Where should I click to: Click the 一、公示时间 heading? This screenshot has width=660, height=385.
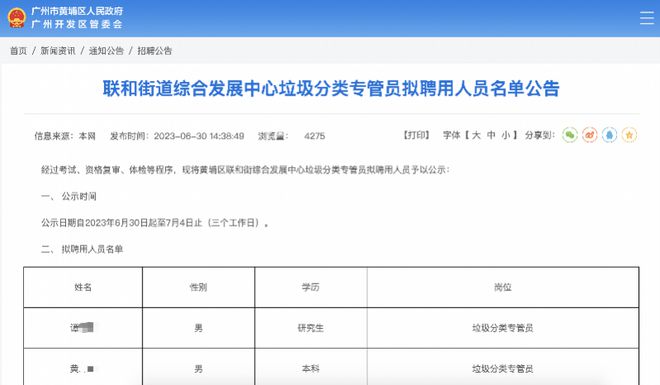(x=69, y=196)
